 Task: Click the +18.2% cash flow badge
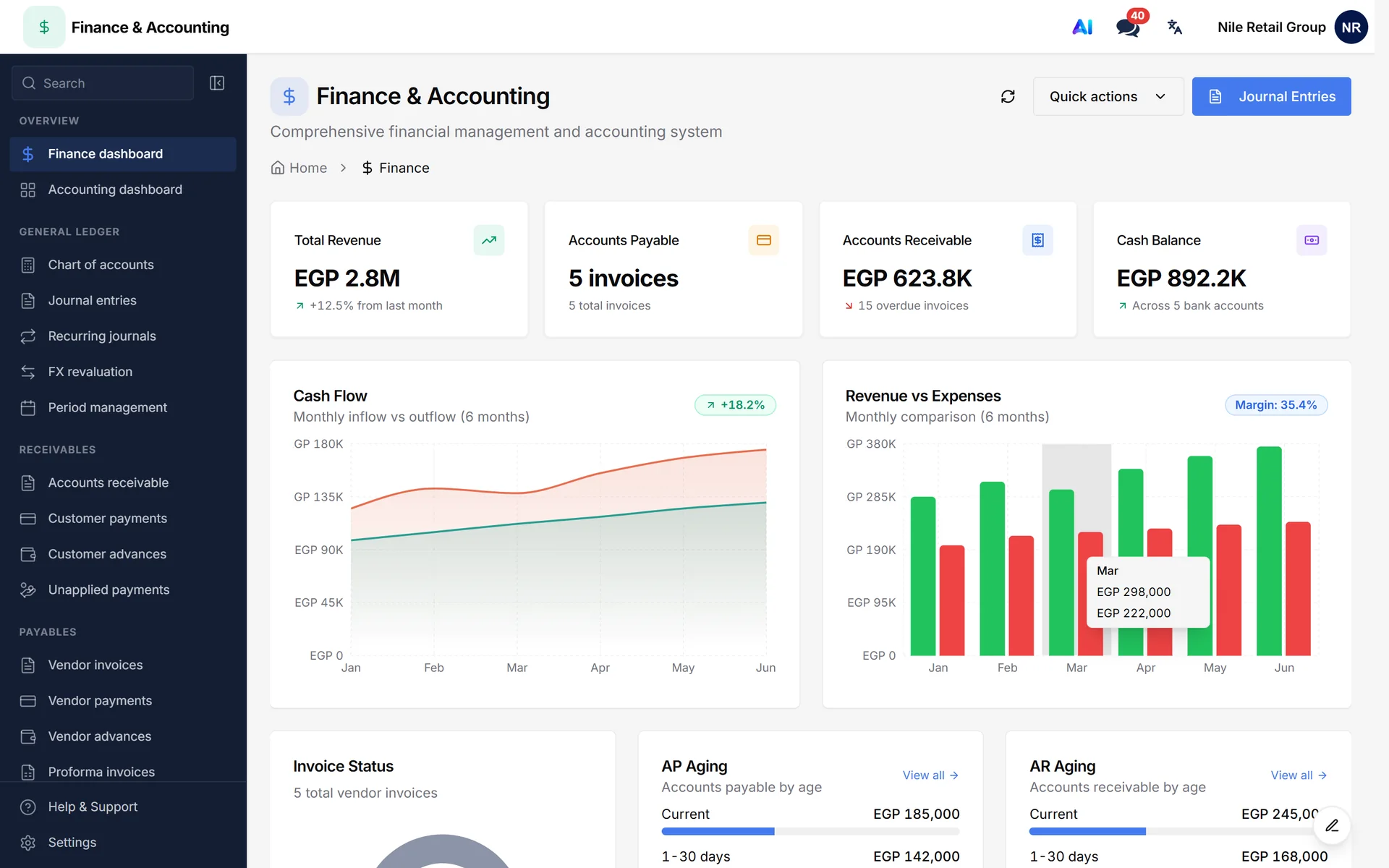(735, 405)
